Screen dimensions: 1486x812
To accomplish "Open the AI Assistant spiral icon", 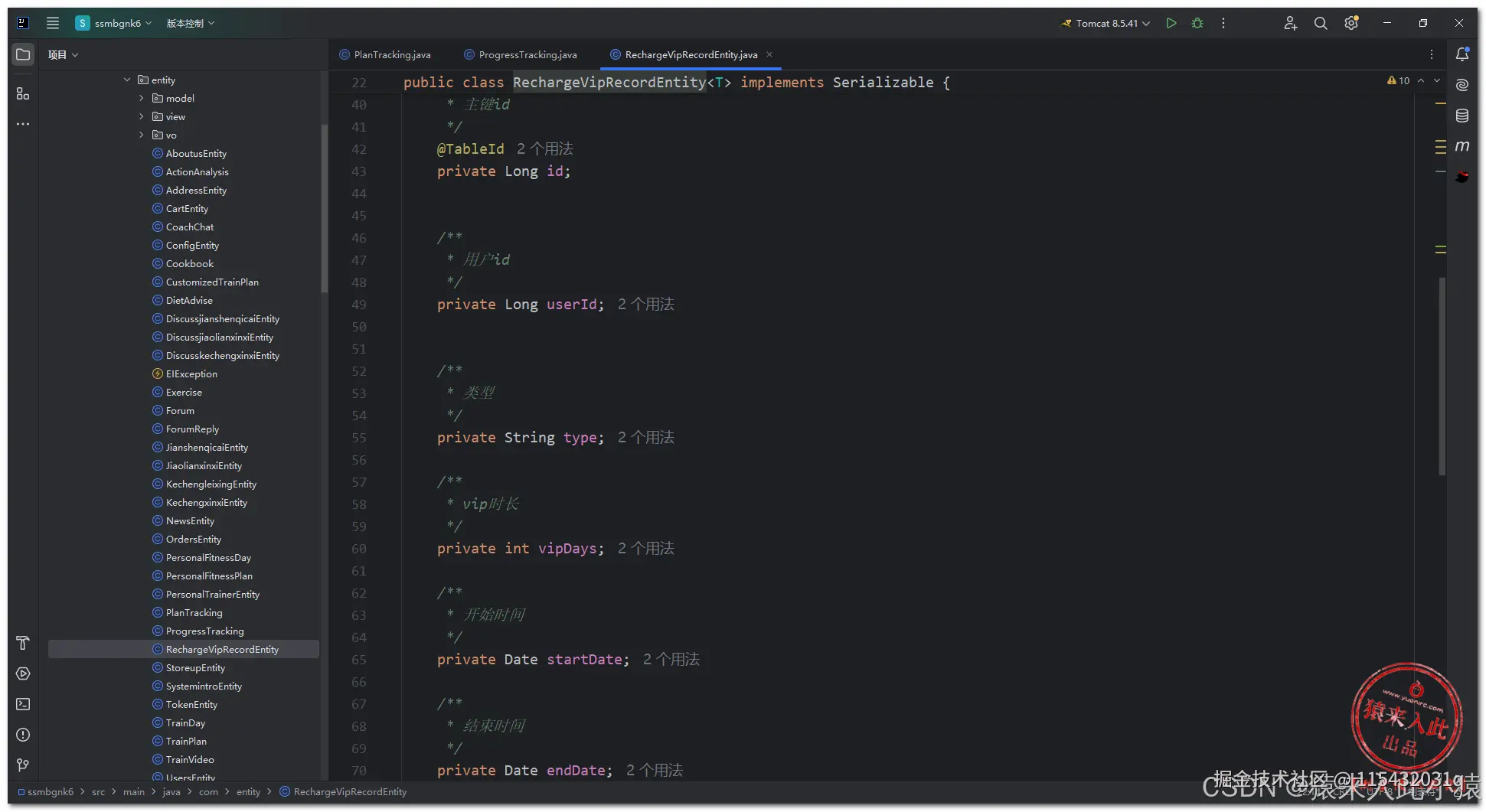I will point(1462,85).
